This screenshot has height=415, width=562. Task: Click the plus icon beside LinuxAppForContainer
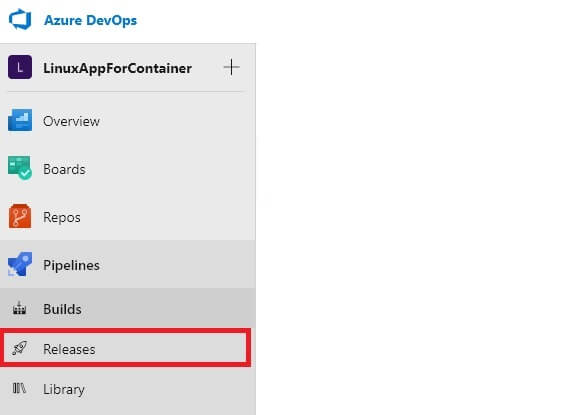click(232, 67)
